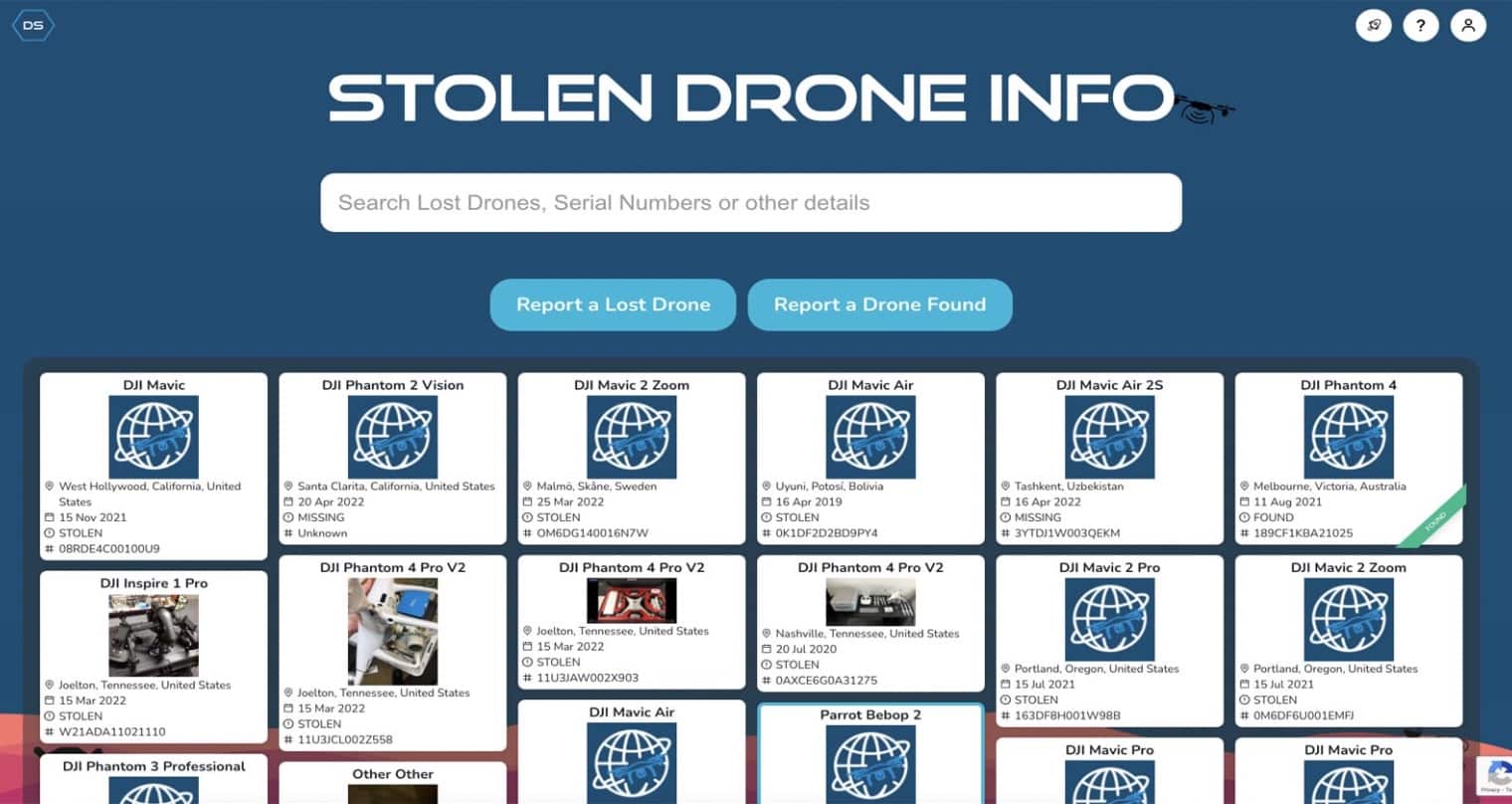Click the DS hexagon logo
The height and width of the screenshot is (804, 1512).
(33, 25)
